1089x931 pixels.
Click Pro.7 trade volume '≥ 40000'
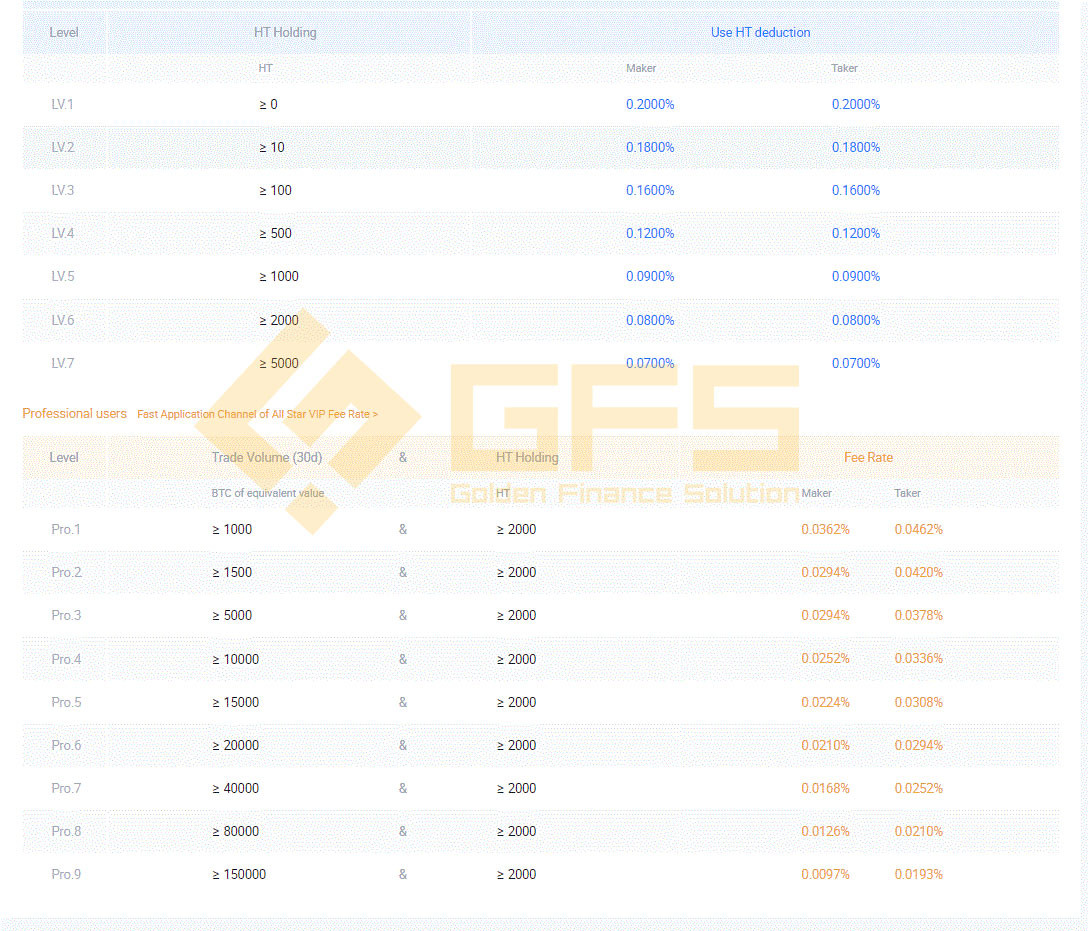[235, 788]
